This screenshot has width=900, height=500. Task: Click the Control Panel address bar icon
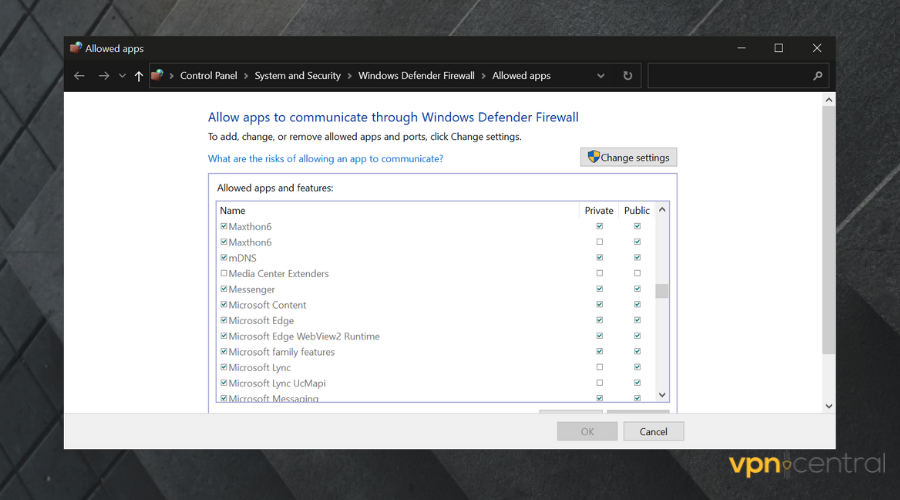pyautogui.click(x=158, y=76)
